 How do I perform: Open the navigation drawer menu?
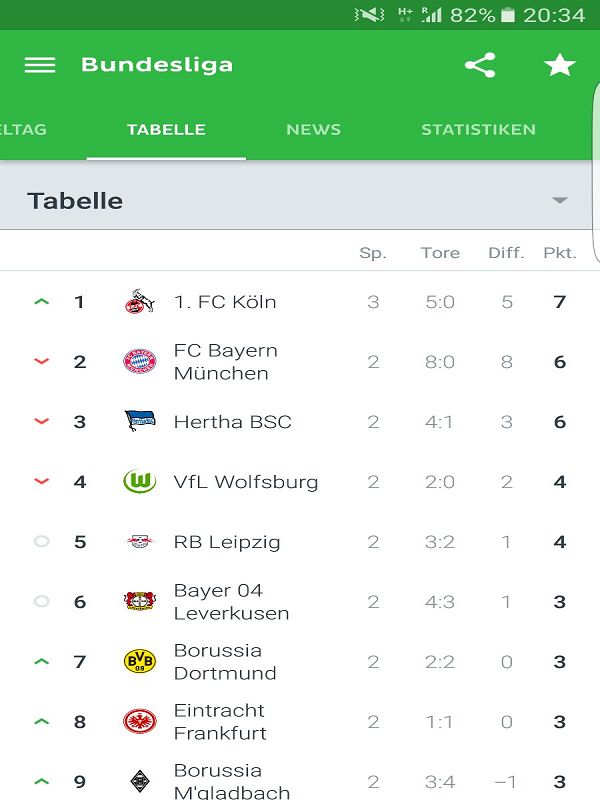point(39,65)
